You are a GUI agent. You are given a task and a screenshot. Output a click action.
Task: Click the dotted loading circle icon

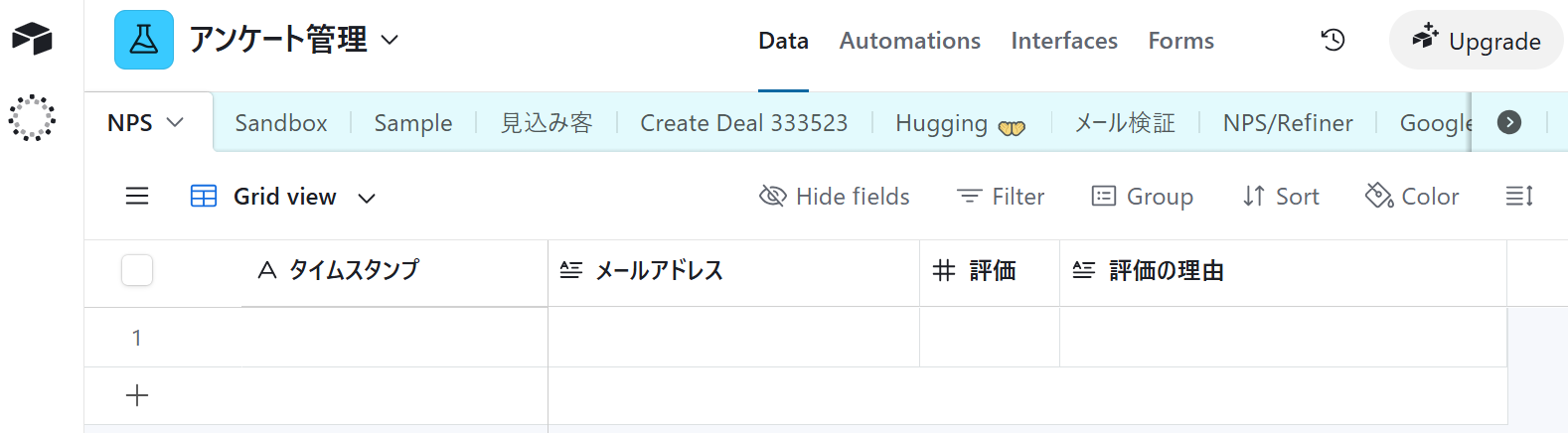pos(32,118)
